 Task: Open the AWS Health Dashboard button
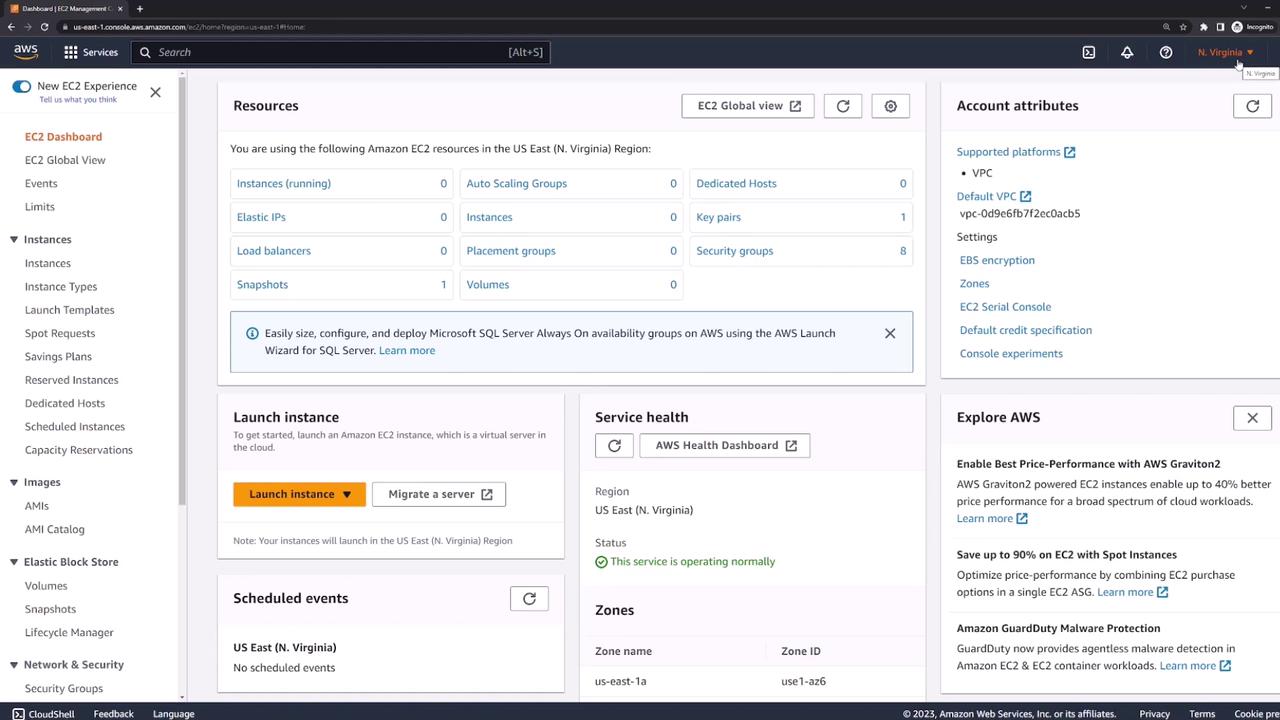pos(725,446)
